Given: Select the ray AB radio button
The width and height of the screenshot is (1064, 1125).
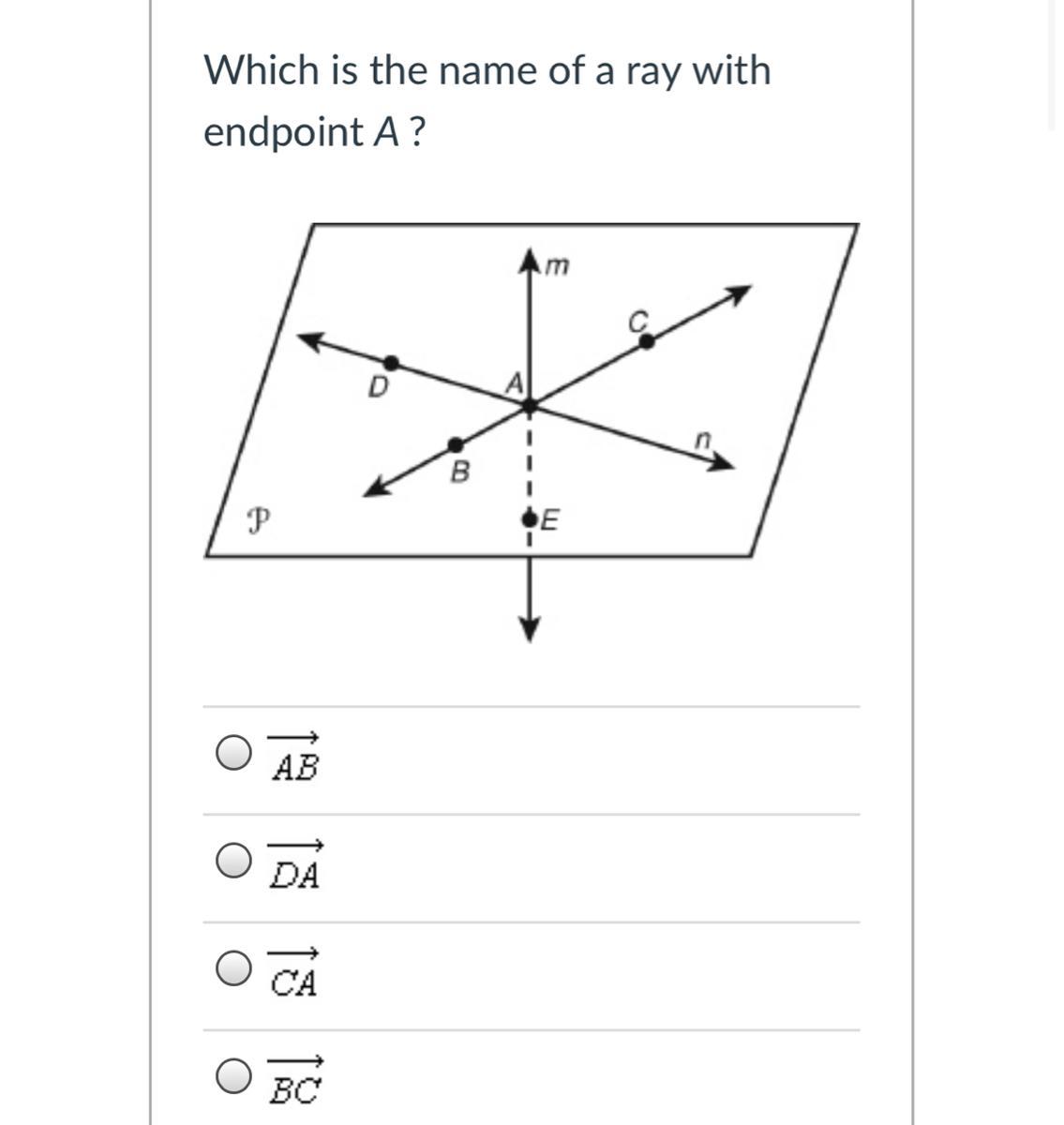Looking at the screenshot, I should tap(232, 752).
